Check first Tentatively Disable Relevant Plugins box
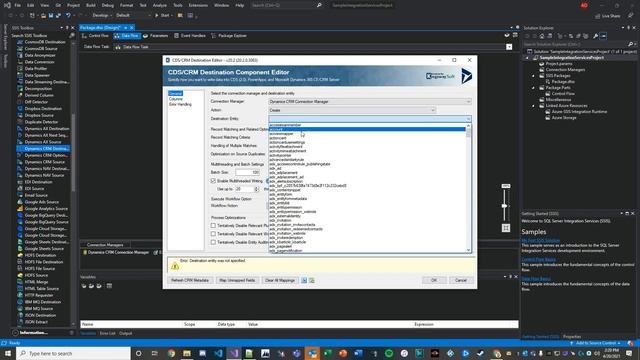This screenshot has height=360, width=640. 213,225
